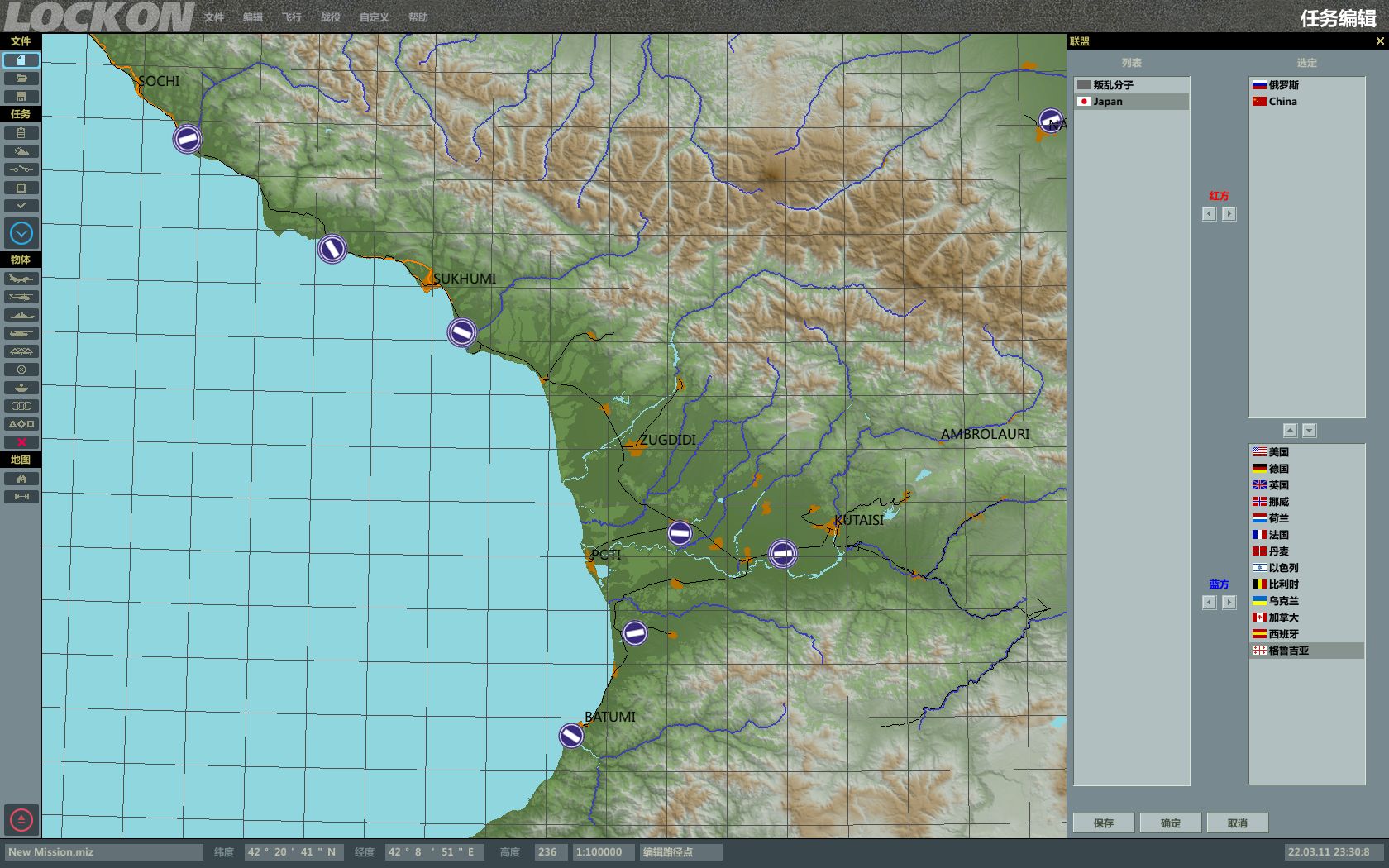Click the three overlapping circles icon
Image resolution: width=1389 pixels, height=868 pixels.
(21, 406)
